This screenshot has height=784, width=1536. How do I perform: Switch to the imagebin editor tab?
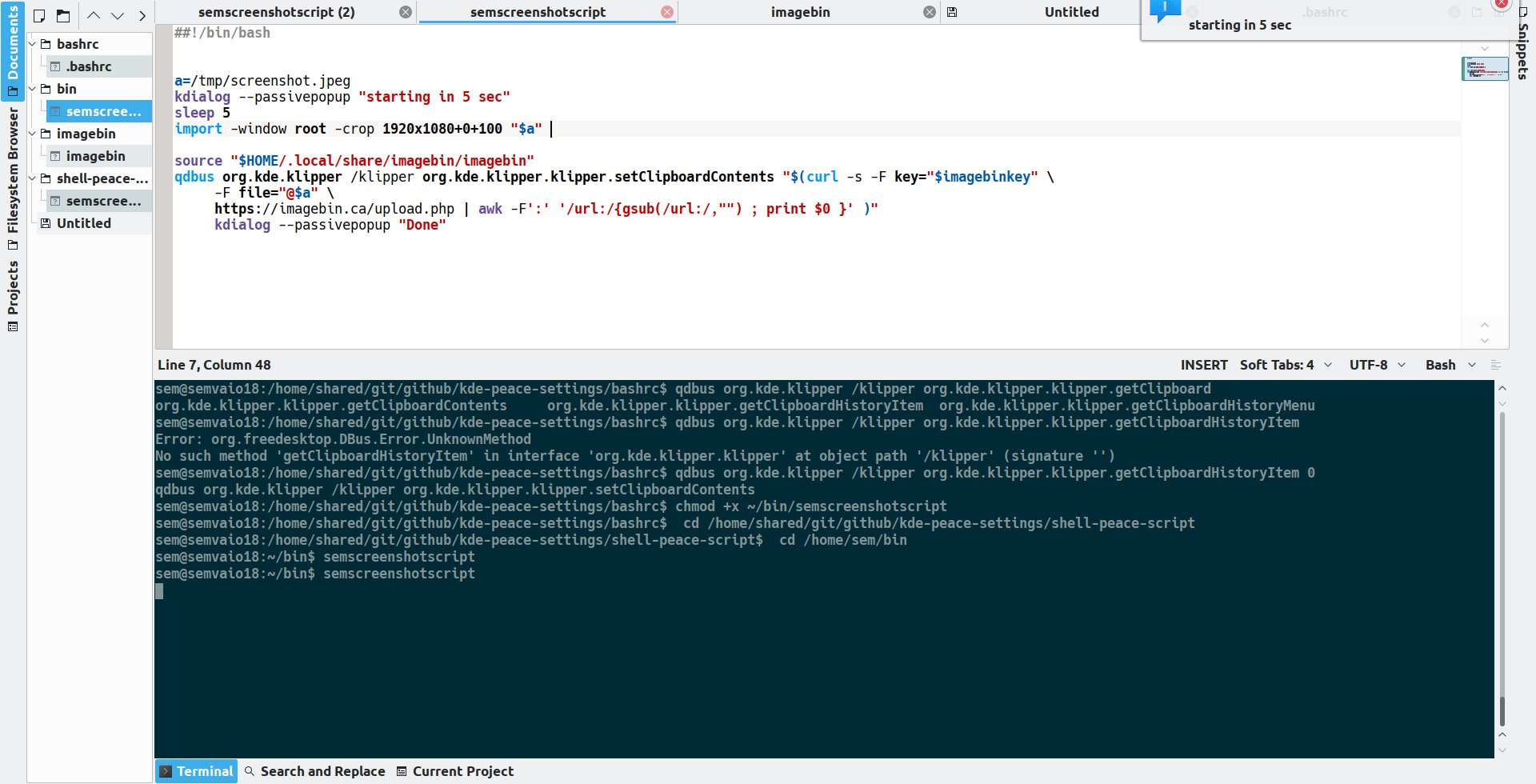800,12
